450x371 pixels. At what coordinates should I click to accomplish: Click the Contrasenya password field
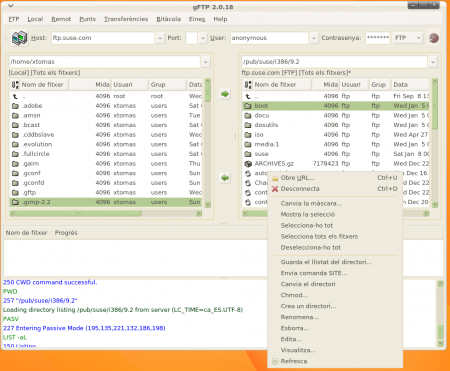(x=378, y=38)
